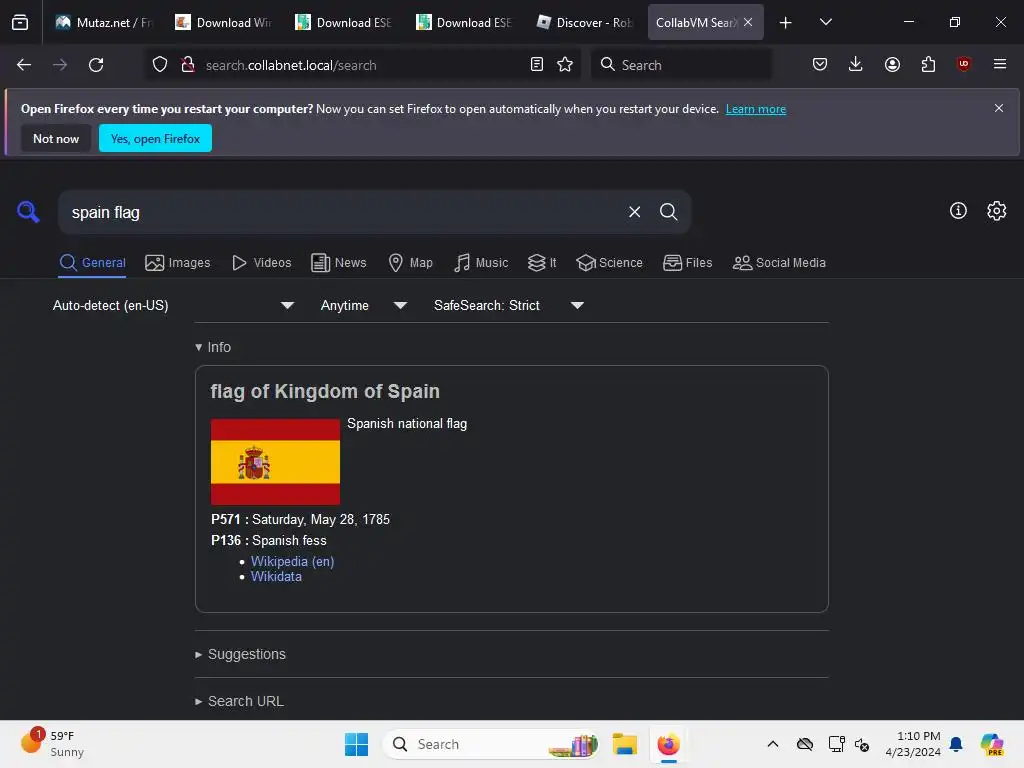
Task: Switch to the Science category
Action: pos(609,263)
